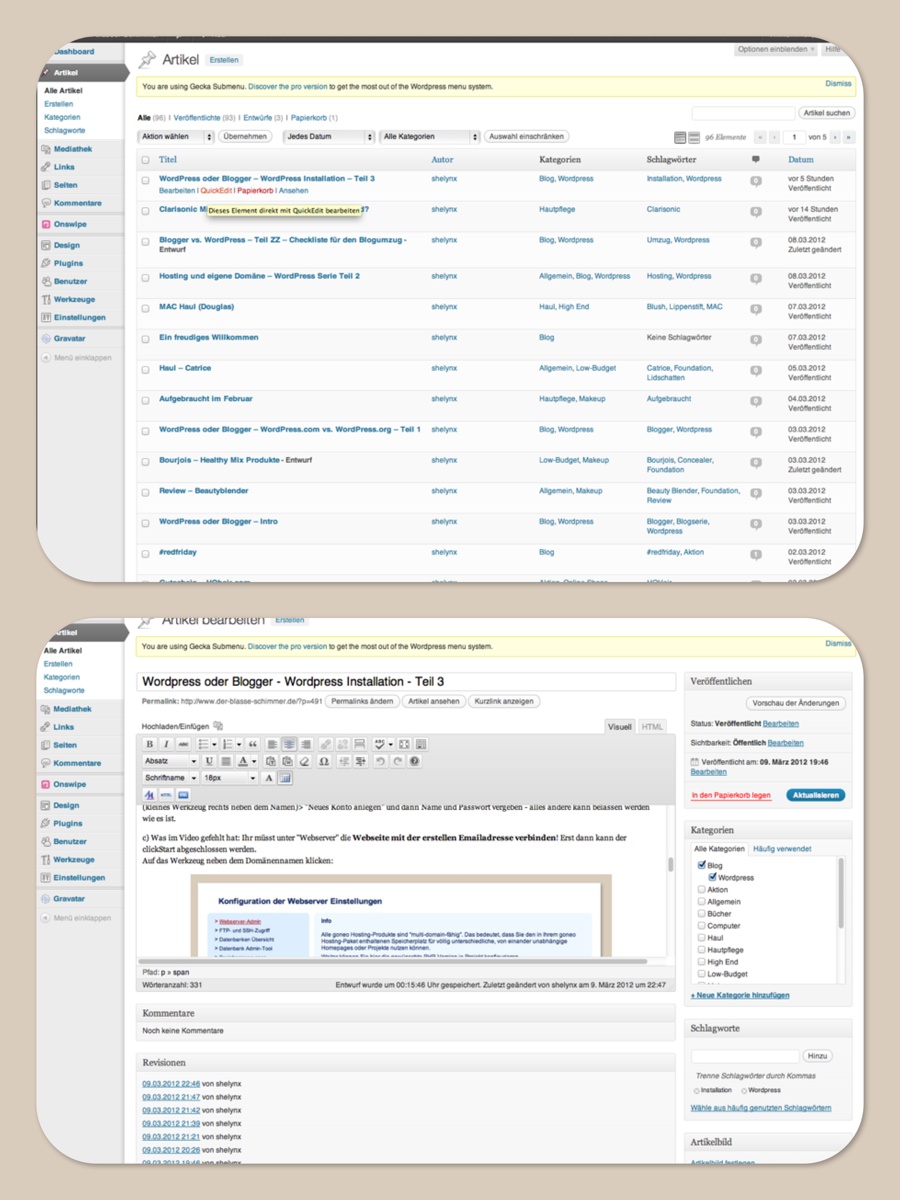Open the revision from 09.03.2012 21:47
Image resolution: width=900 pixels, height=1200 pixels.
click(171, 1097)
